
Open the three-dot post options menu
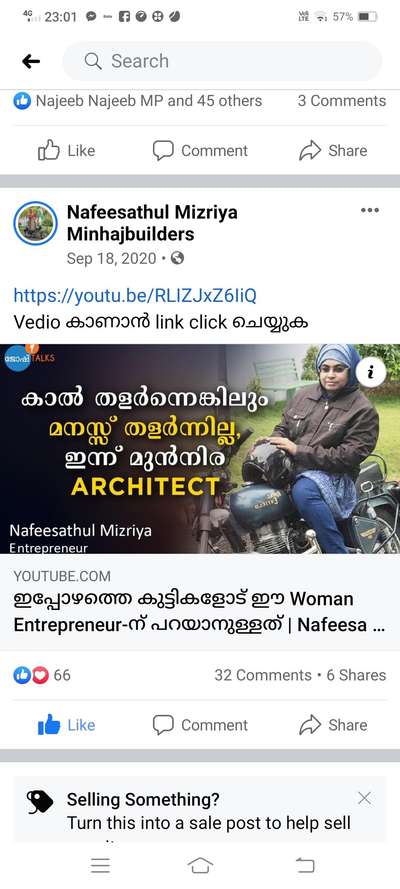(x=369, y=210)
